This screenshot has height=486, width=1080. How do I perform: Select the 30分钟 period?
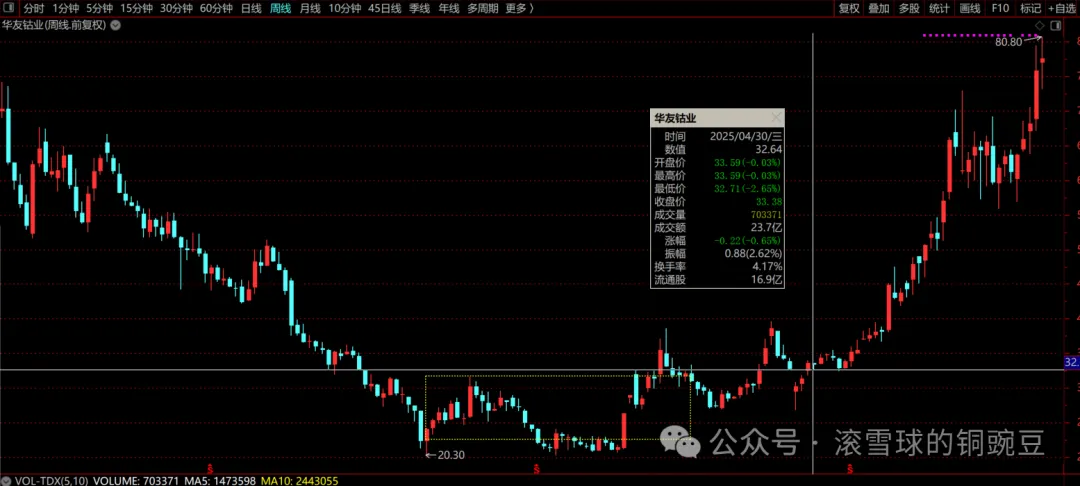[x=176, y=8]
